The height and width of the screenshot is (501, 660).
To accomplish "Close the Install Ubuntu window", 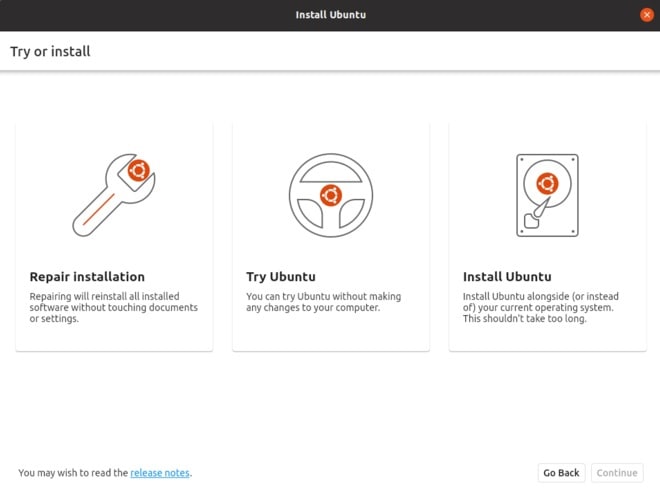I will (646, 15).
